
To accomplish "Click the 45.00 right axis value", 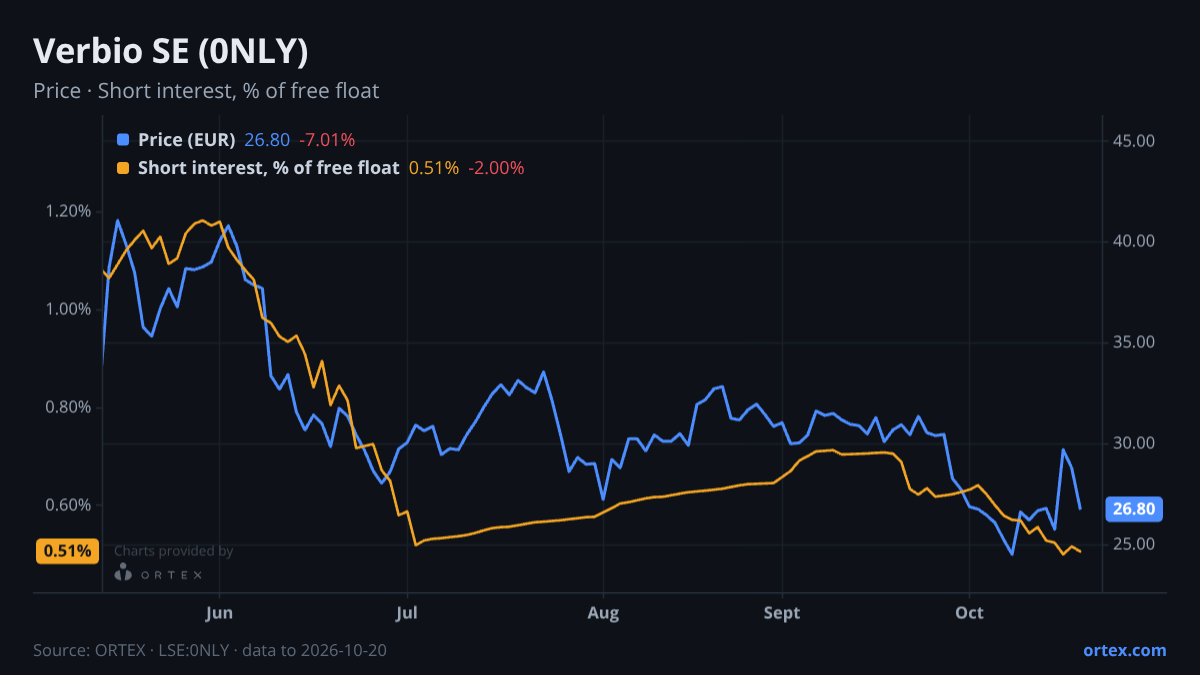I will [1134, 141].
